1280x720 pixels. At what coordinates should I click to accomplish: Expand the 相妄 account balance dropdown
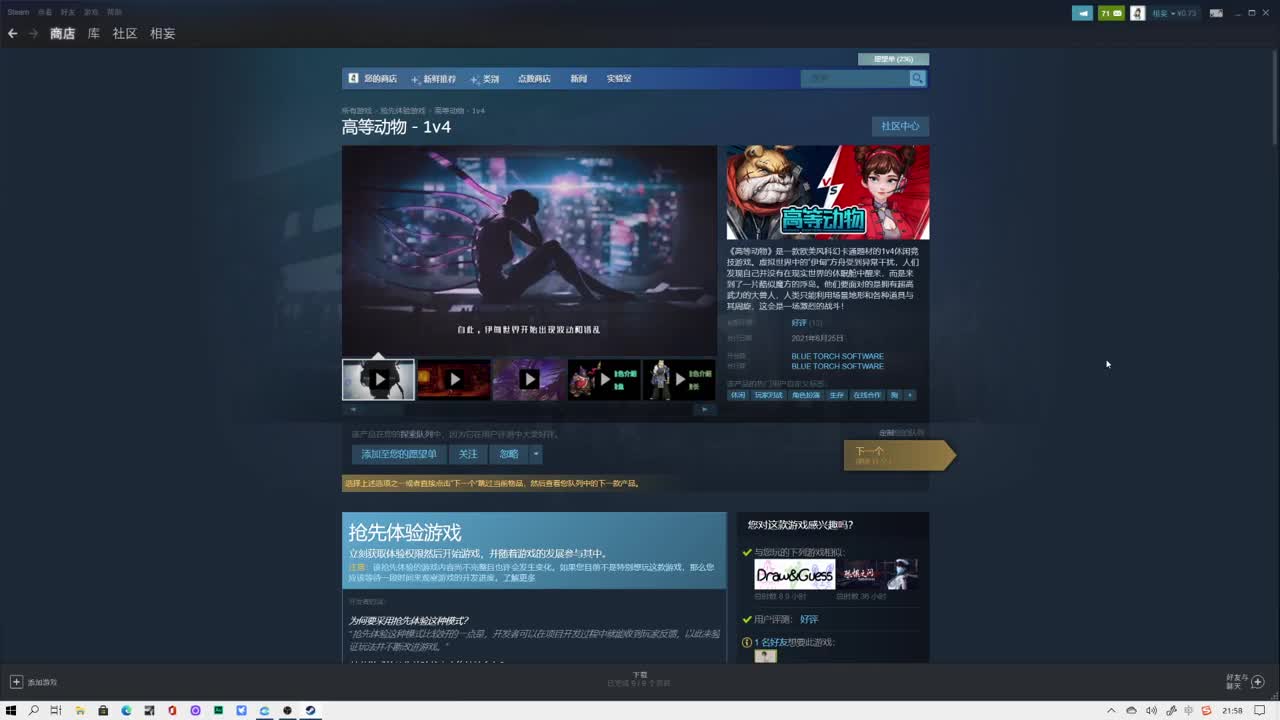(x=1174, y=13)
